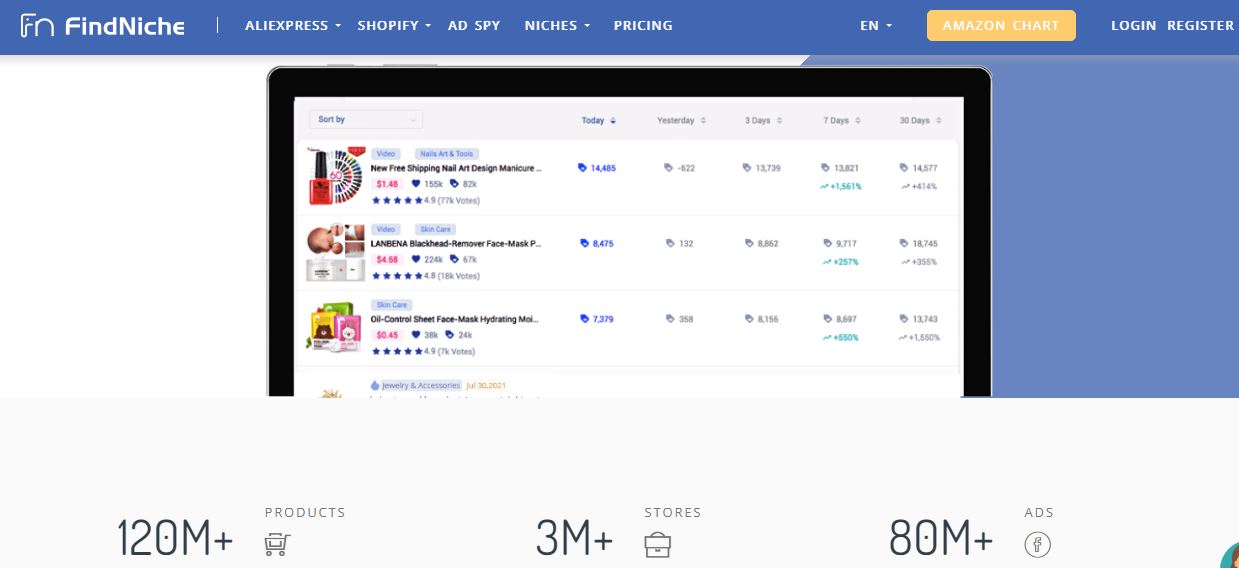The height and width of the screenshot is (568, 1239).
Task: Click today's orders value 8,475
Action: click(598, 243)
